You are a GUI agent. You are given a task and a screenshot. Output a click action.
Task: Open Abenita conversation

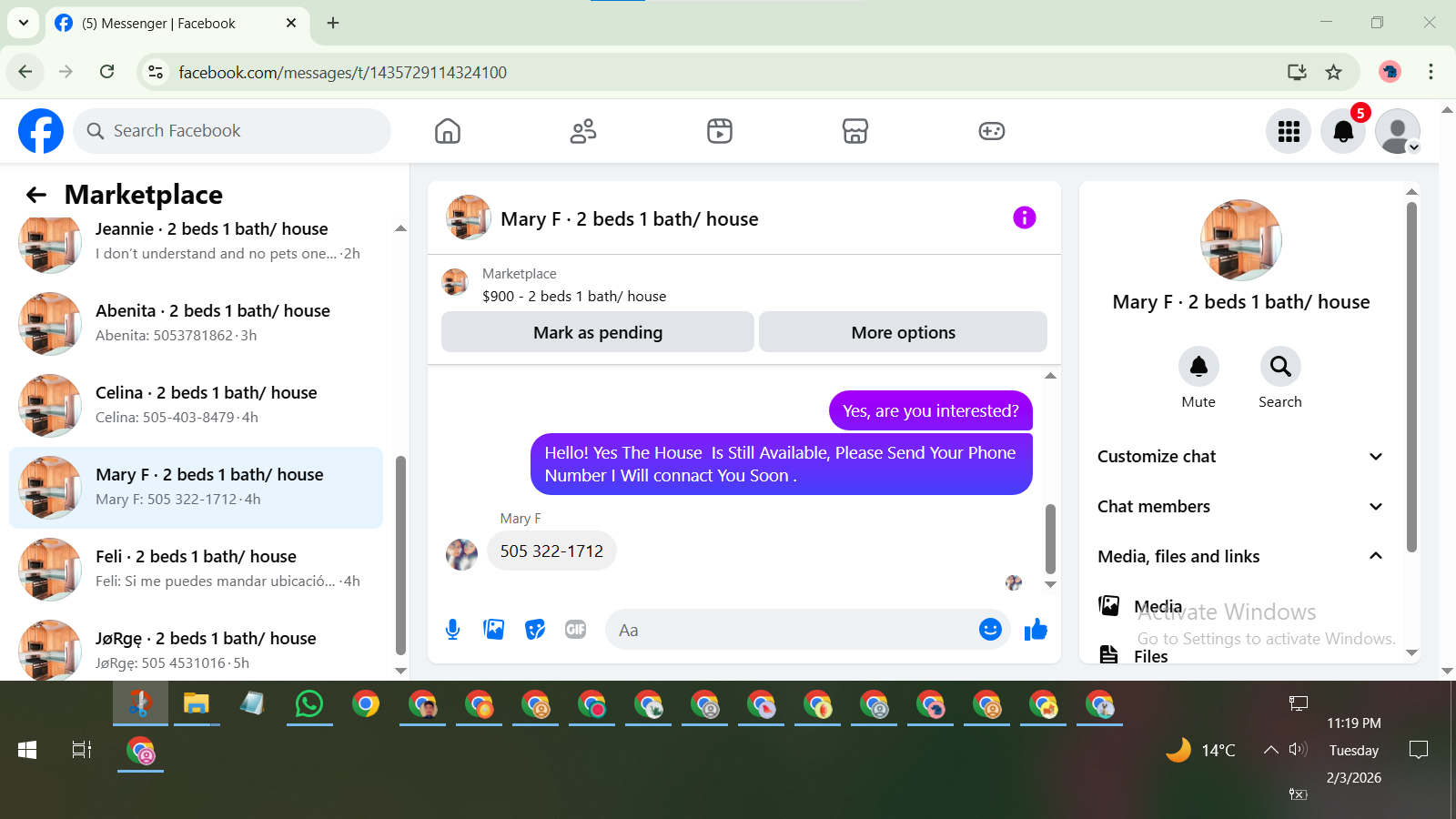pyautogui.click(x=196, y=323)
